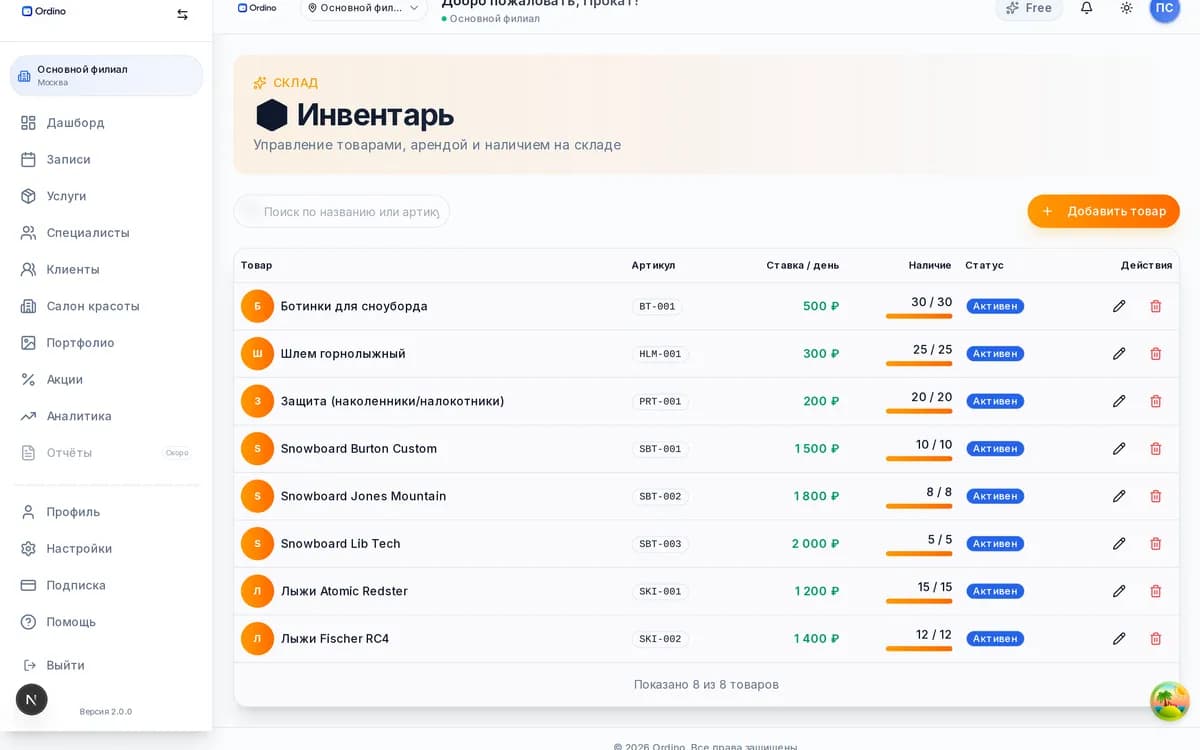Click Выйти to log out
The height and width of the screenshot is (750, 1200).
pos(106,665)
